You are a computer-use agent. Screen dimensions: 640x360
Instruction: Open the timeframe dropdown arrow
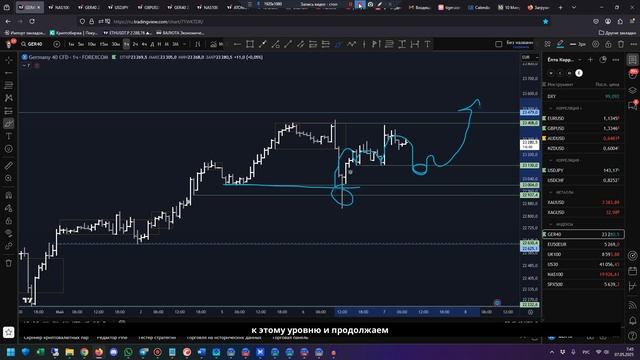184,44
